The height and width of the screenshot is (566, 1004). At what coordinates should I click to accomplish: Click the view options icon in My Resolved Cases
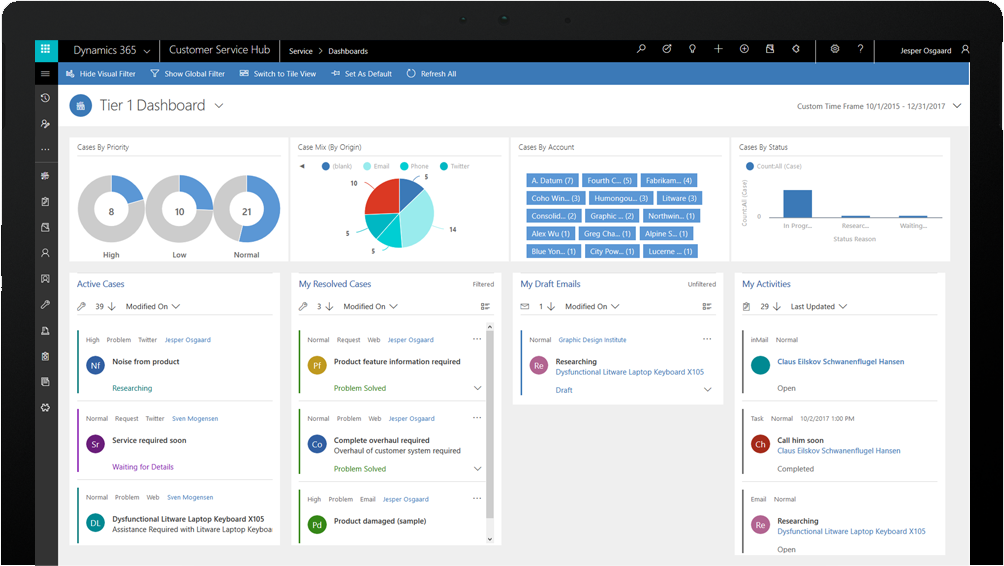[x=485, y=307]
